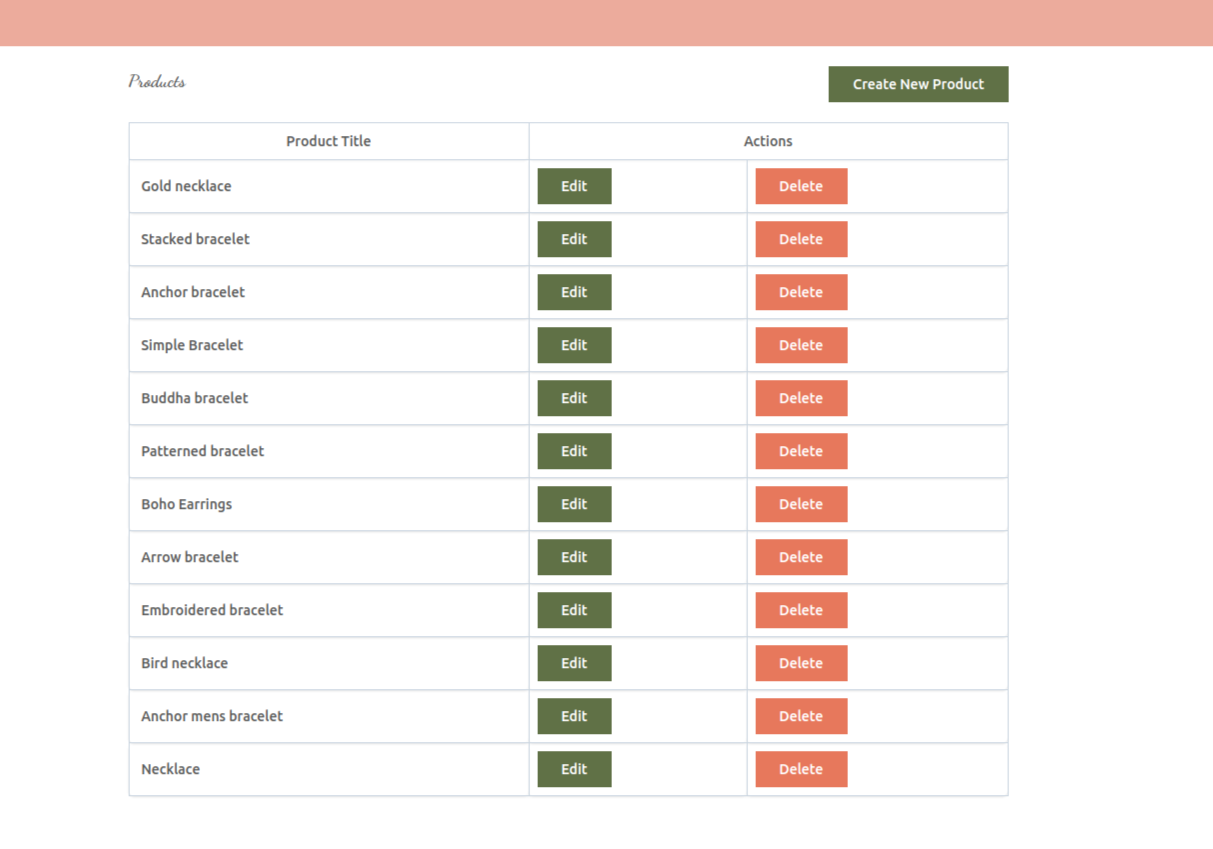The height and width of the screenshot is (849, 1213).
Task: Remove Boho Earrings with Delete
Action: (801, 504)
